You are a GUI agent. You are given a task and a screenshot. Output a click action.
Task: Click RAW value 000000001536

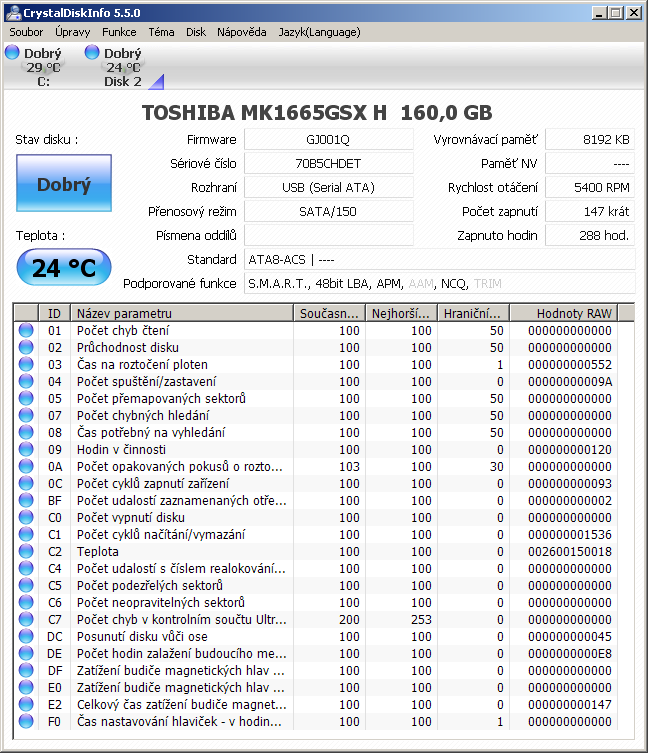click(x=570, y=534)
